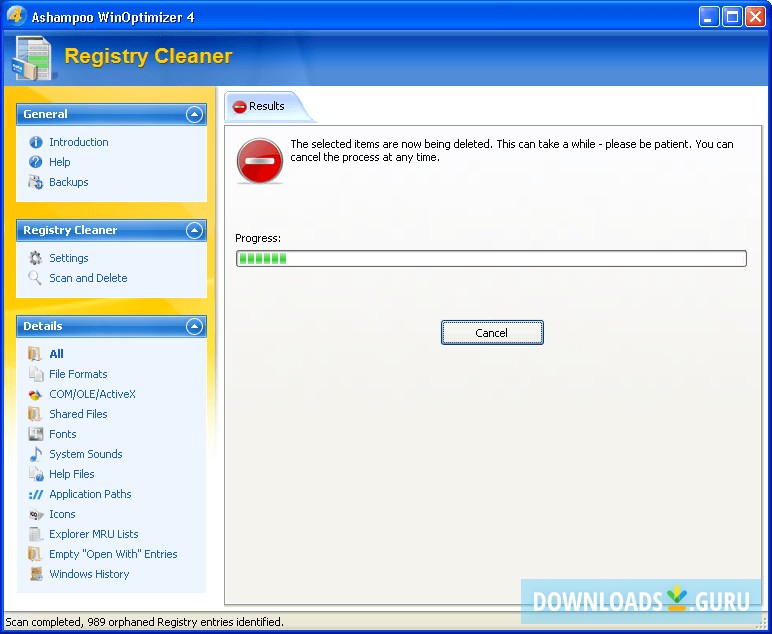Collapse the Details panel
The image size is (772, 634).
coord(194,326)
